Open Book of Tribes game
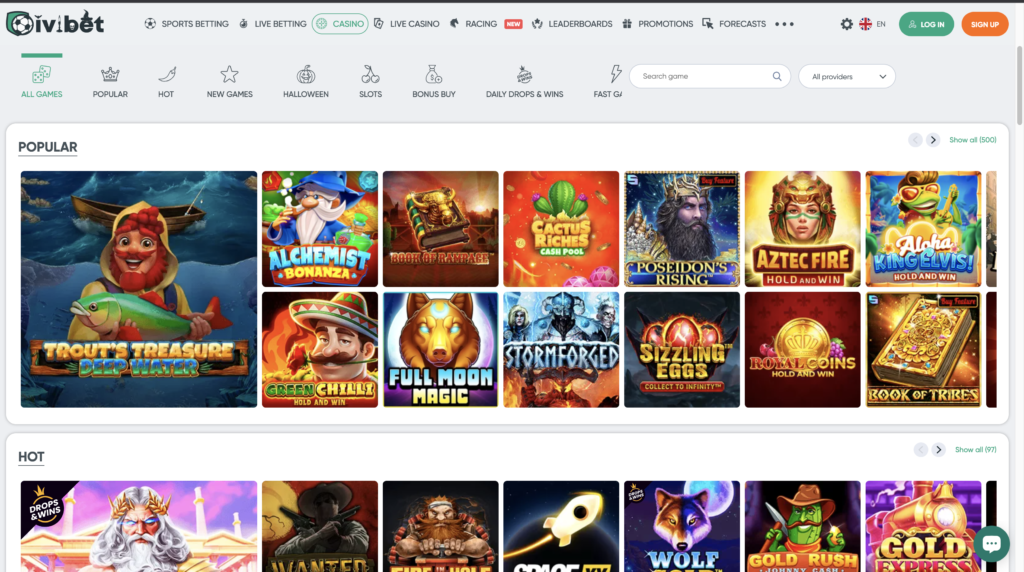 (x=923, y=350)
